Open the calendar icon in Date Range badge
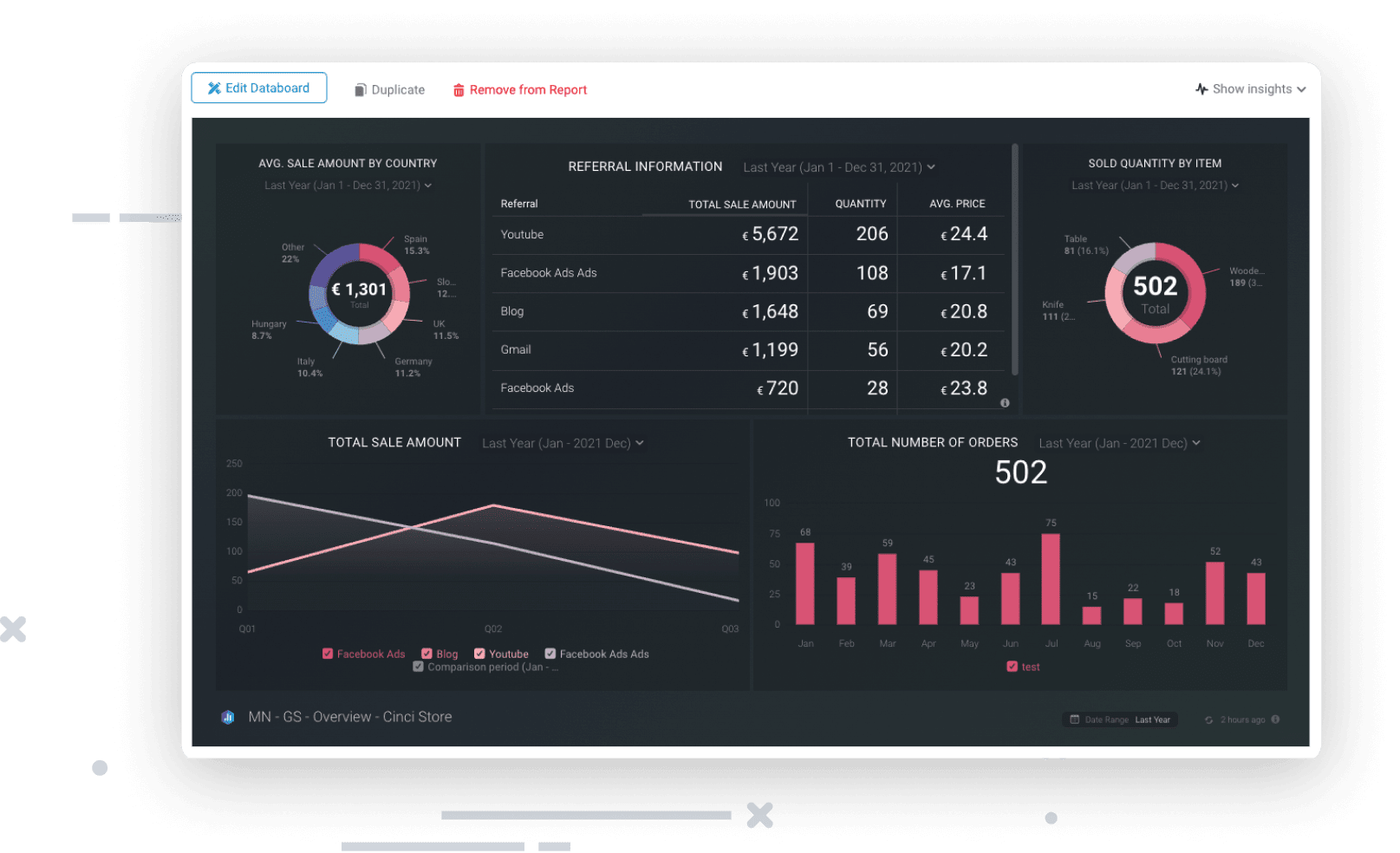 click(1077, 719)
